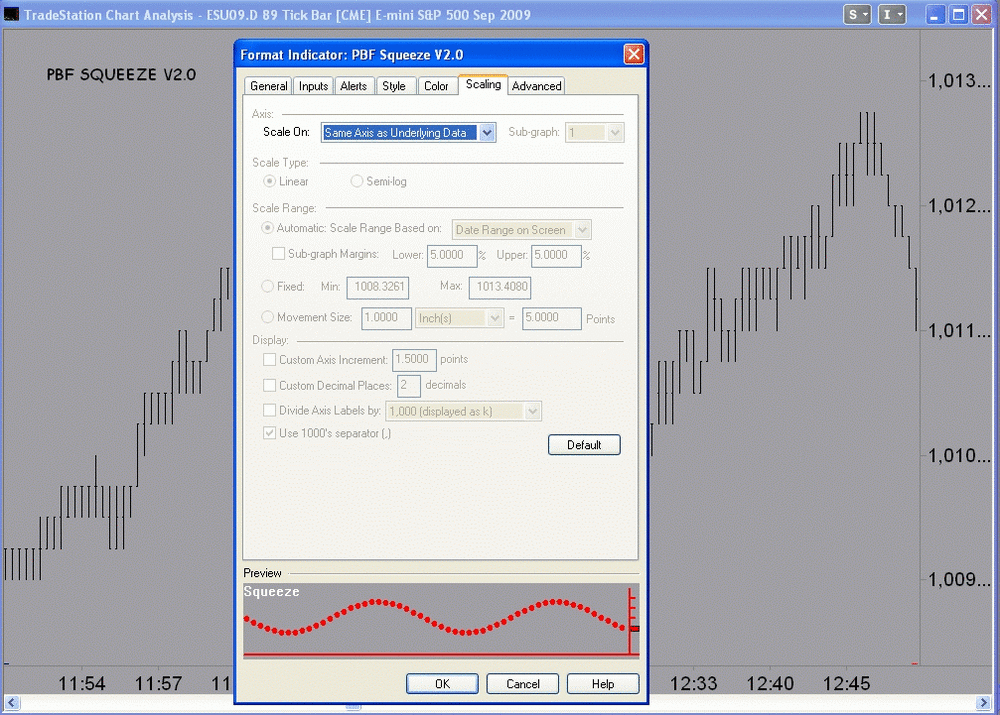Expand the Scale On dropdown
Screen dimensions: 1000x715
point(487,133)
